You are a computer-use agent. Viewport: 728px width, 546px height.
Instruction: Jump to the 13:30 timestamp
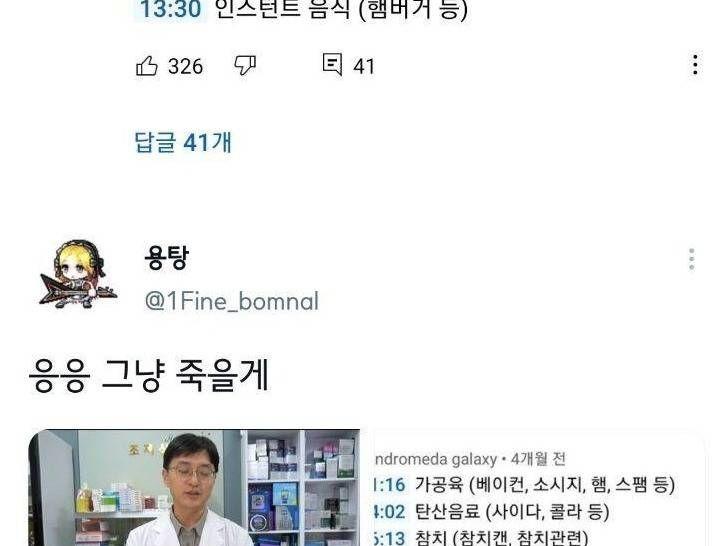(x=170, y=9)
